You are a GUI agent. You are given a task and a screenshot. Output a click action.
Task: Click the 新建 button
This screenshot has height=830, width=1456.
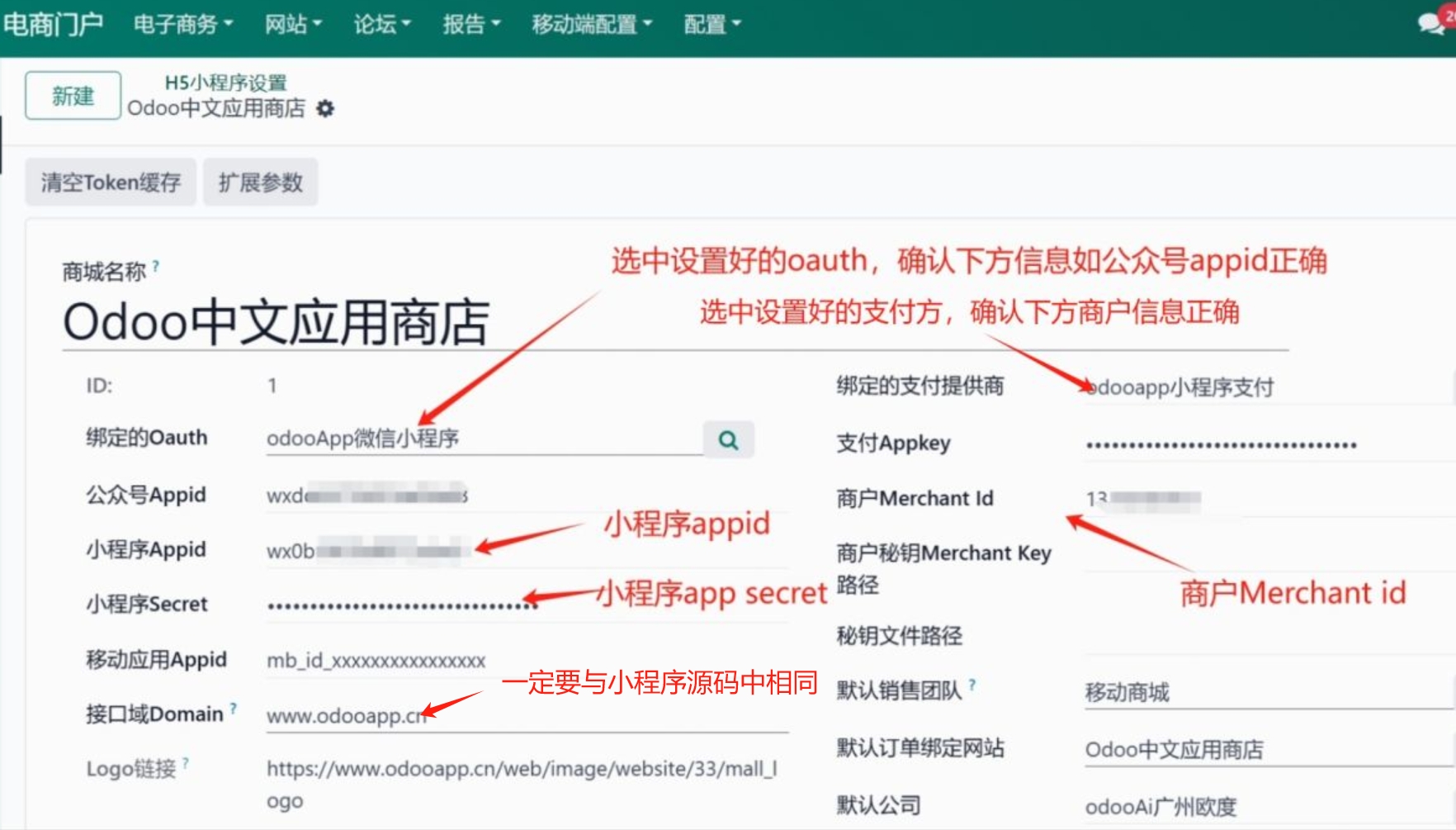tap(73, 96)
